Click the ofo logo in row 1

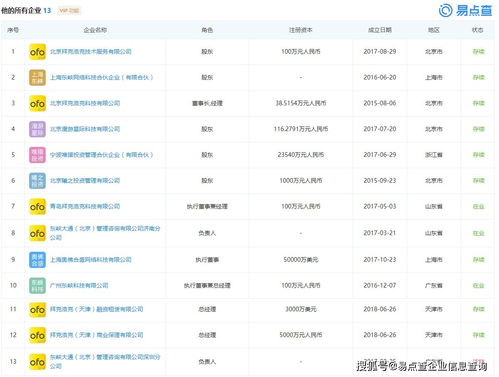37,52
